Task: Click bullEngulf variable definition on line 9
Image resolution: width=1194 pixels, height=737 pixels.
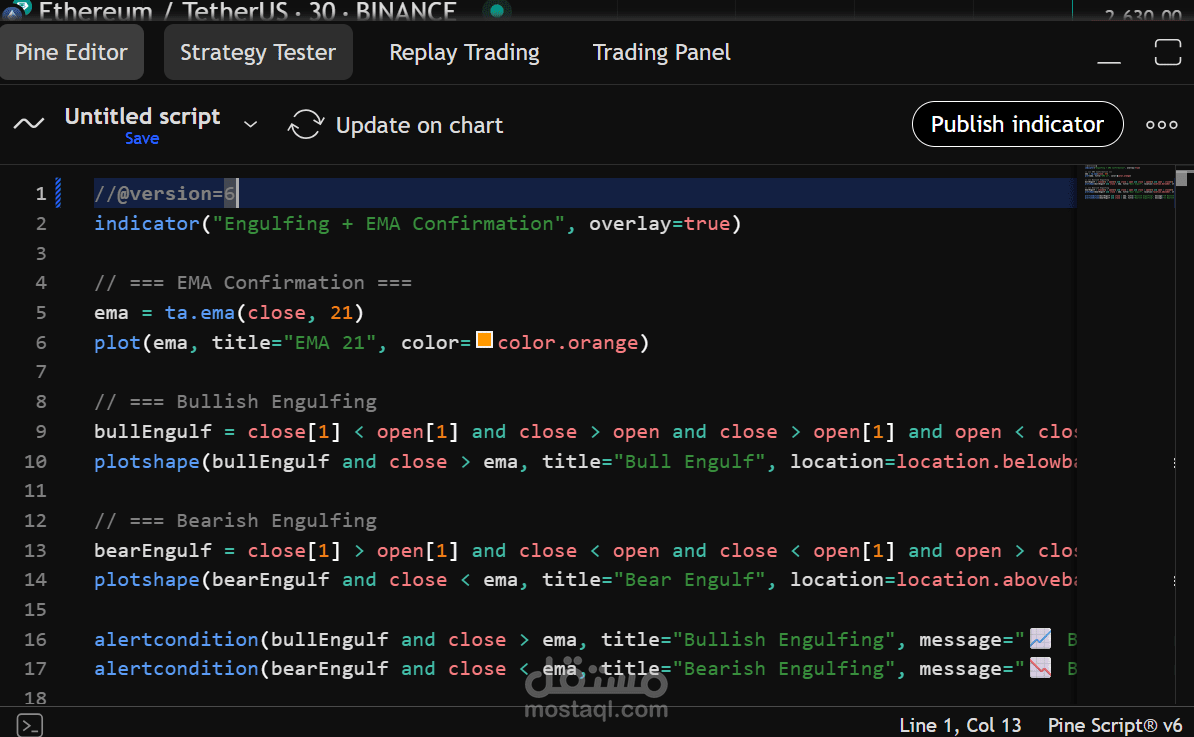Action: pyautogui.click(x=152, y=432)
